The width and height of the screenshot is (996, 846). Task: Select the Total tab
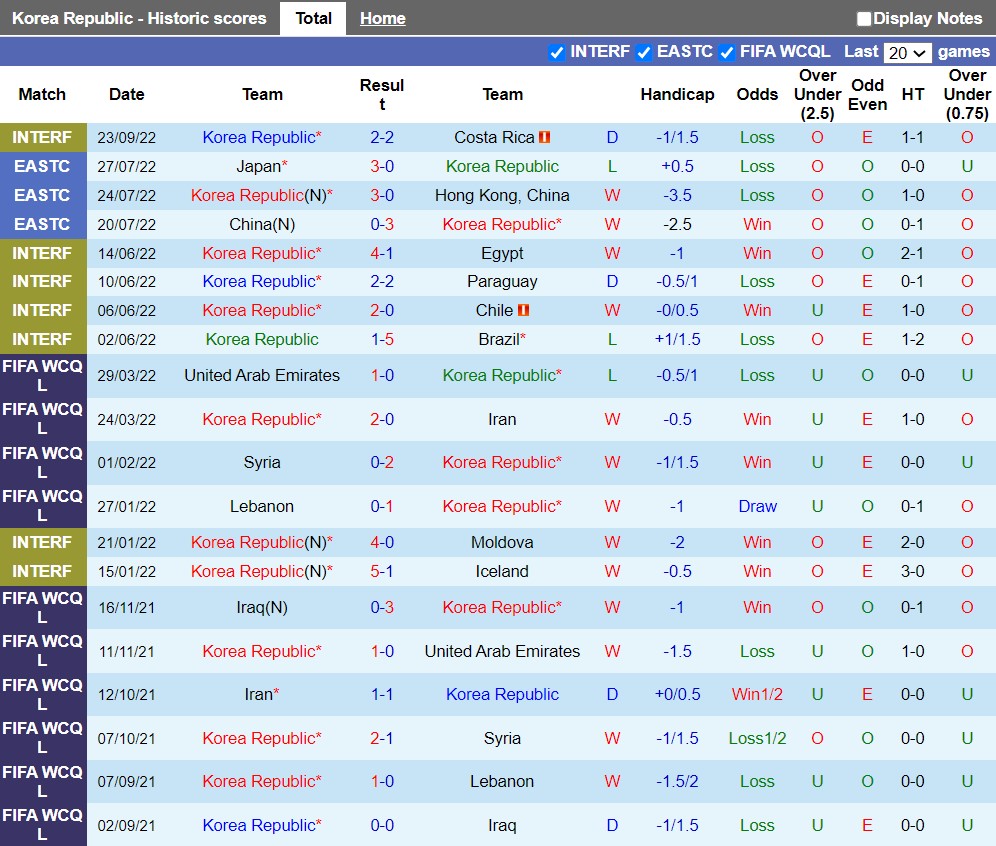click(313, 19)
